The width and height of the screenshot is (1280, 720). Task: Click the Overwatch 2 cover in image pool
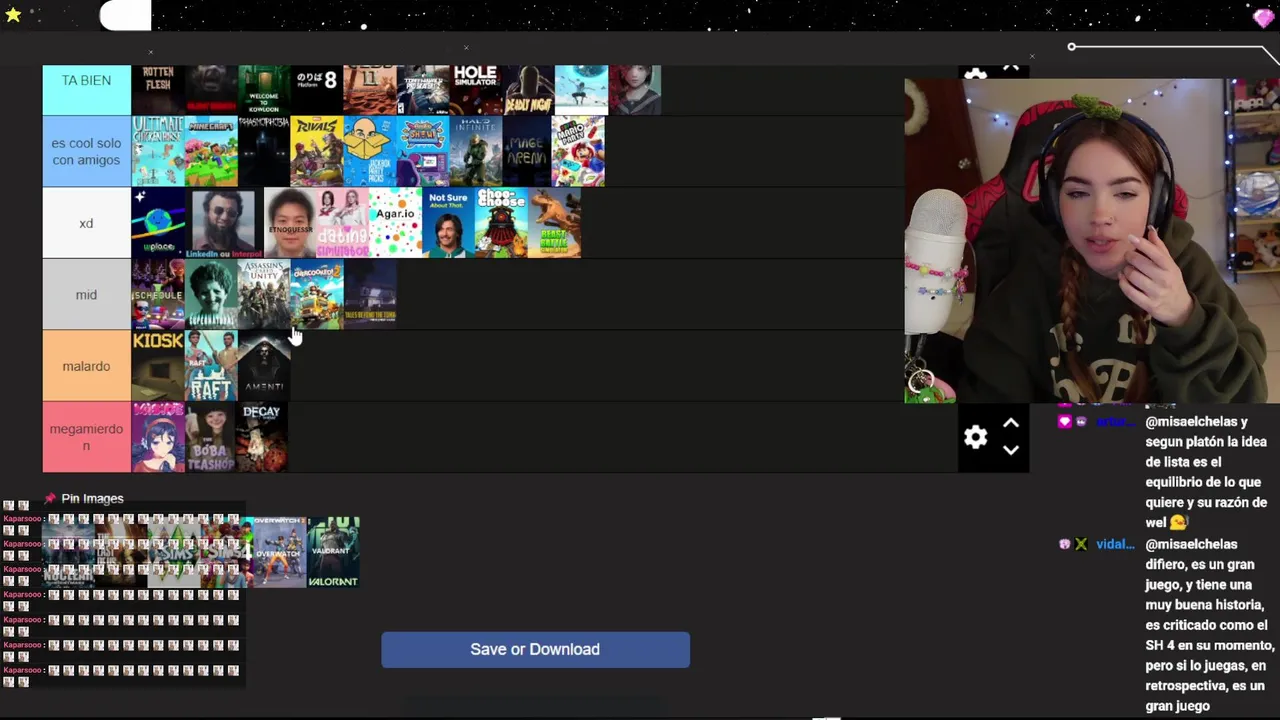coord(279,551)
